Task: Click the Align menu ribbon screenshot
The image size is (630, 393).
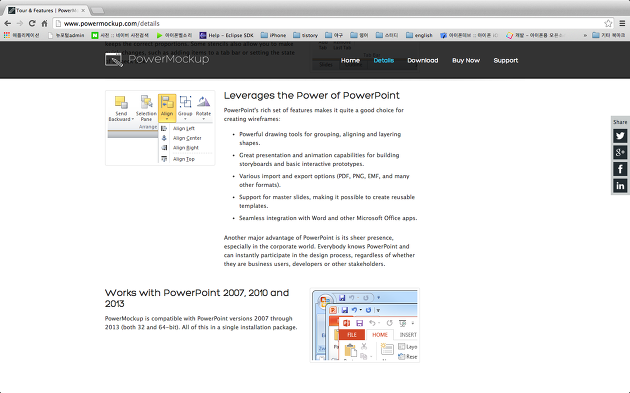Action: pos(160,128)
